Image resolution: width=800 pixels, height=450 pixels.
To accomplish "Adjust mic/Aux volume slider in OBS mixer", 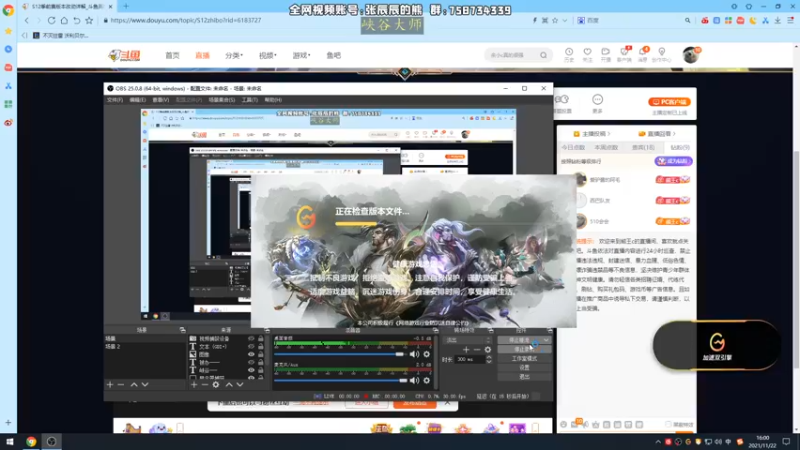I will click(x=340, y=380).
